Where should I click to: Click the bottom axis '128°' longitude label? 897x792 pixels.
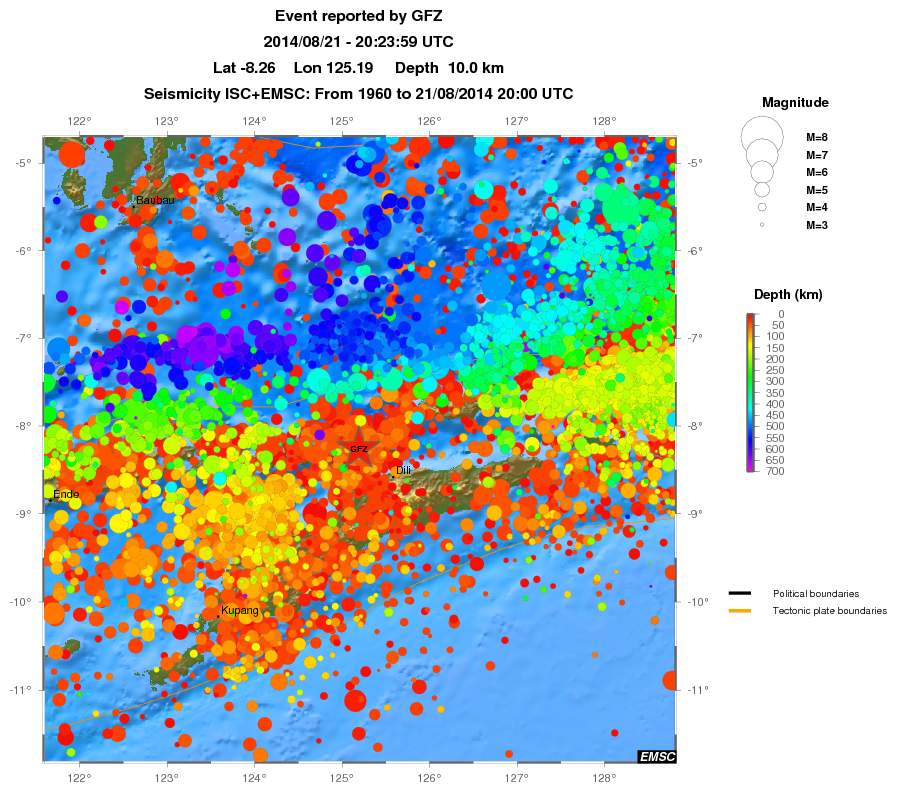(x=604, y=778)
